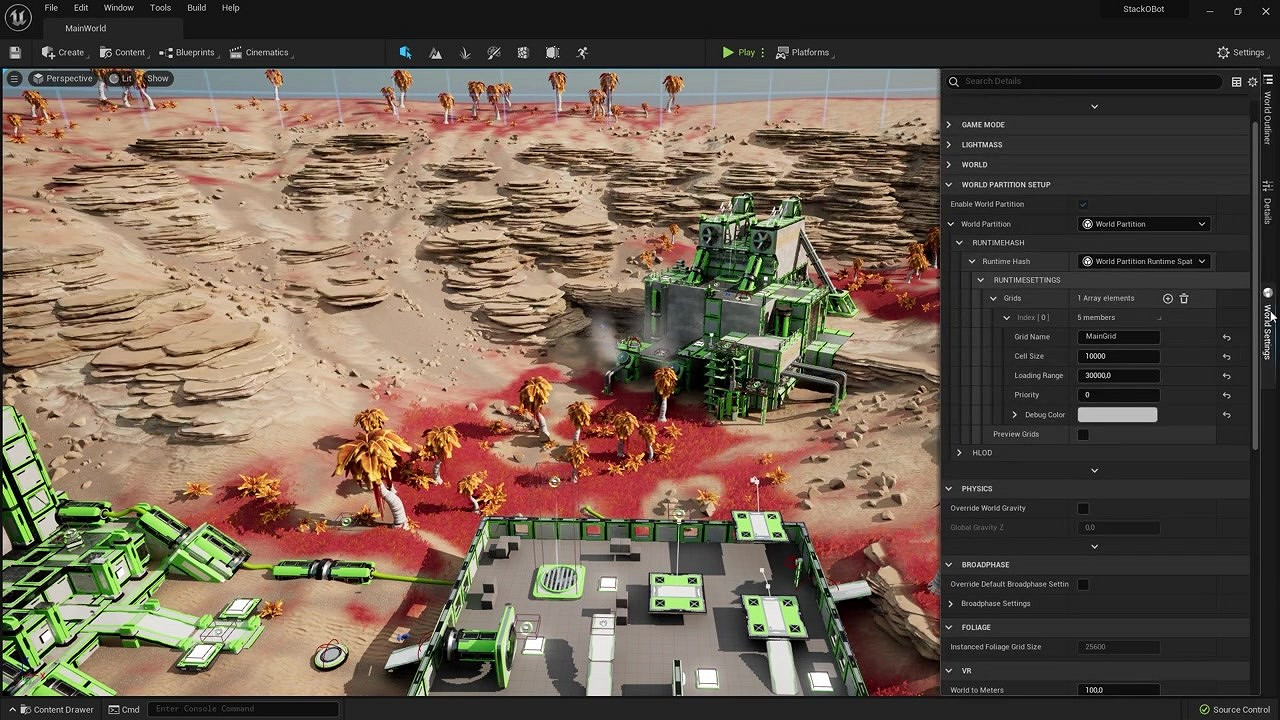Click the Save icon in the toolbar
This screenshot has height=720, width=1280.
(15, 52)
